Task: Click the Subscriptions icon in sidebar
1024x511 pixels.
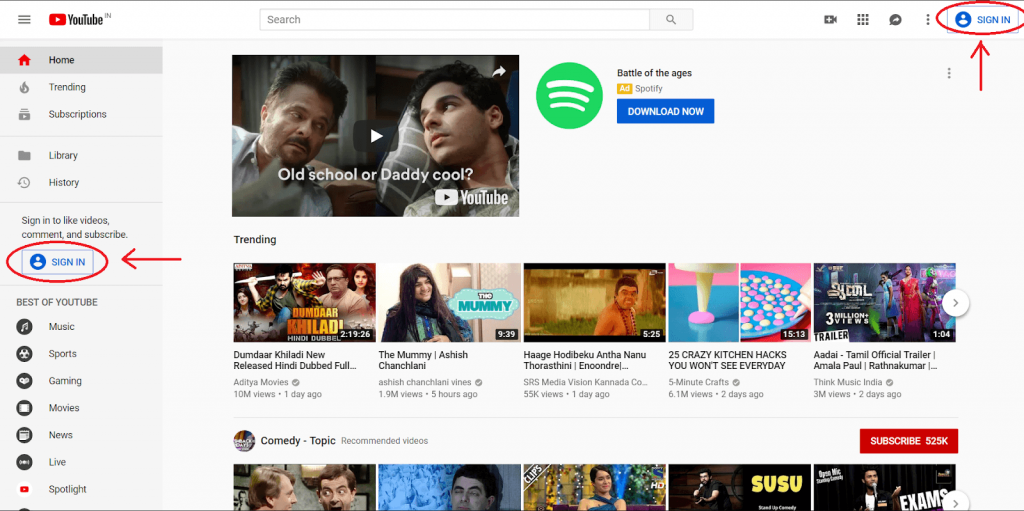Action: point(24,114)
